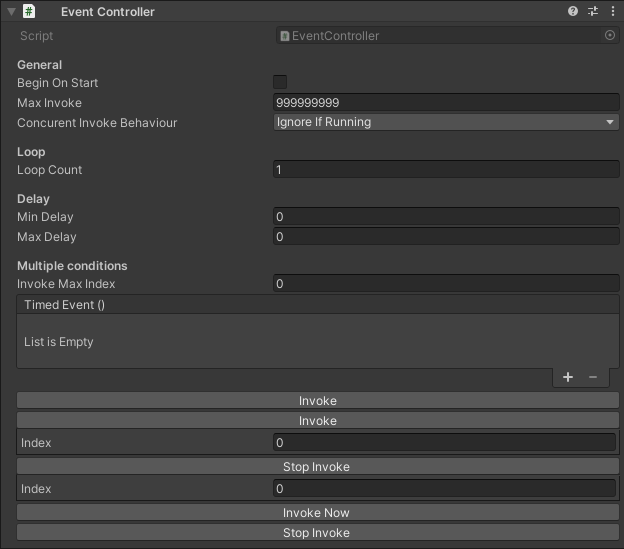Image resolution: width=624 pixels, height=549 pixels.
Task: Click the Multiple conditions heading
Action: pyautogui.click(x=72, y=266)
